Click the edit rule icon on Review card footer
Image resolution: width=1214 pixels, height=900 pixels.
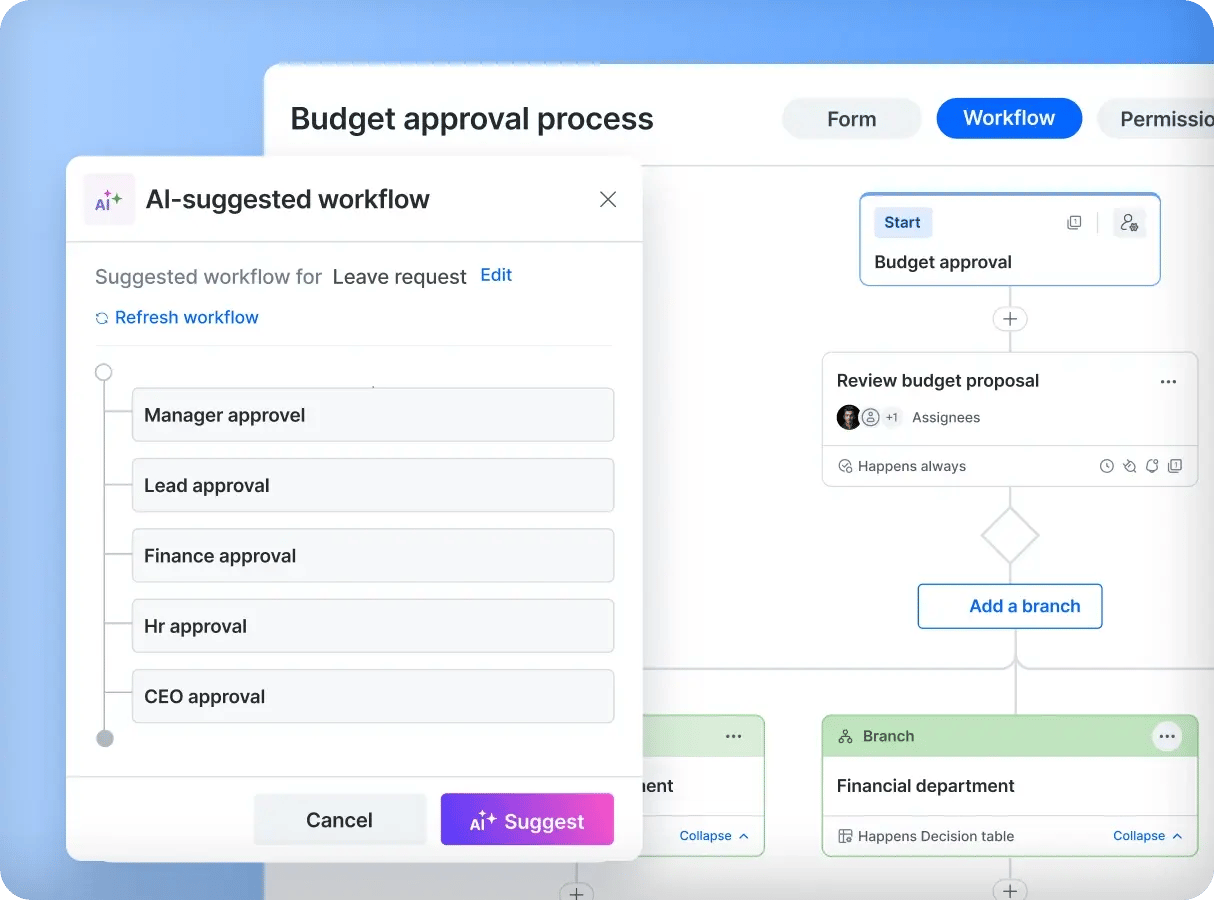pos(1129,465)
